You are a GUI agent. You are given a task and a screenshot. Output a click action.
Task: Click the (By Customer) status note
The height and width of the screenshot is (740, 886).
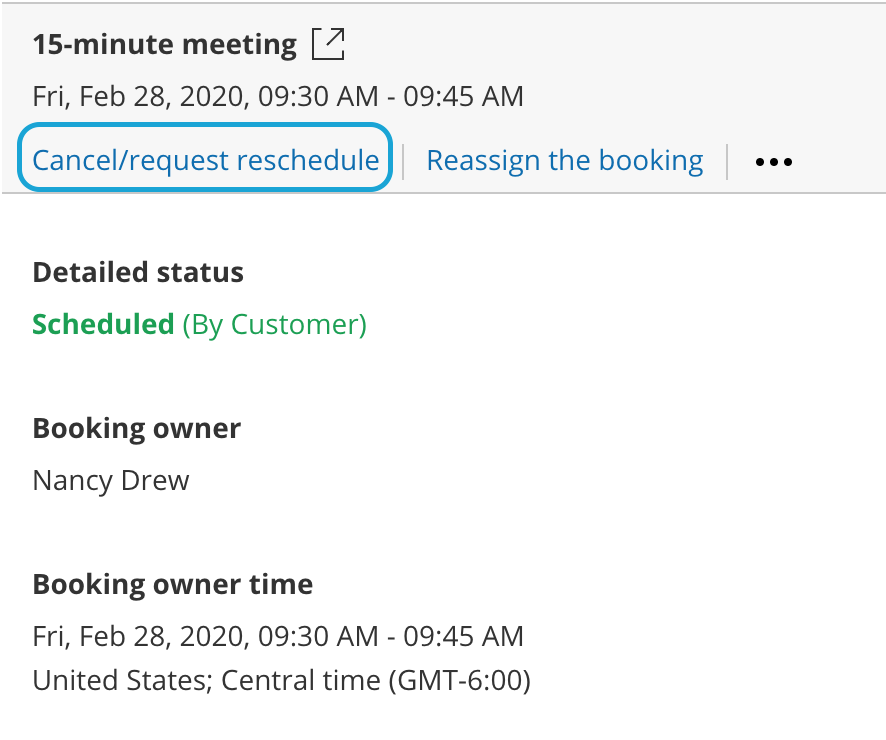(274, 324)
